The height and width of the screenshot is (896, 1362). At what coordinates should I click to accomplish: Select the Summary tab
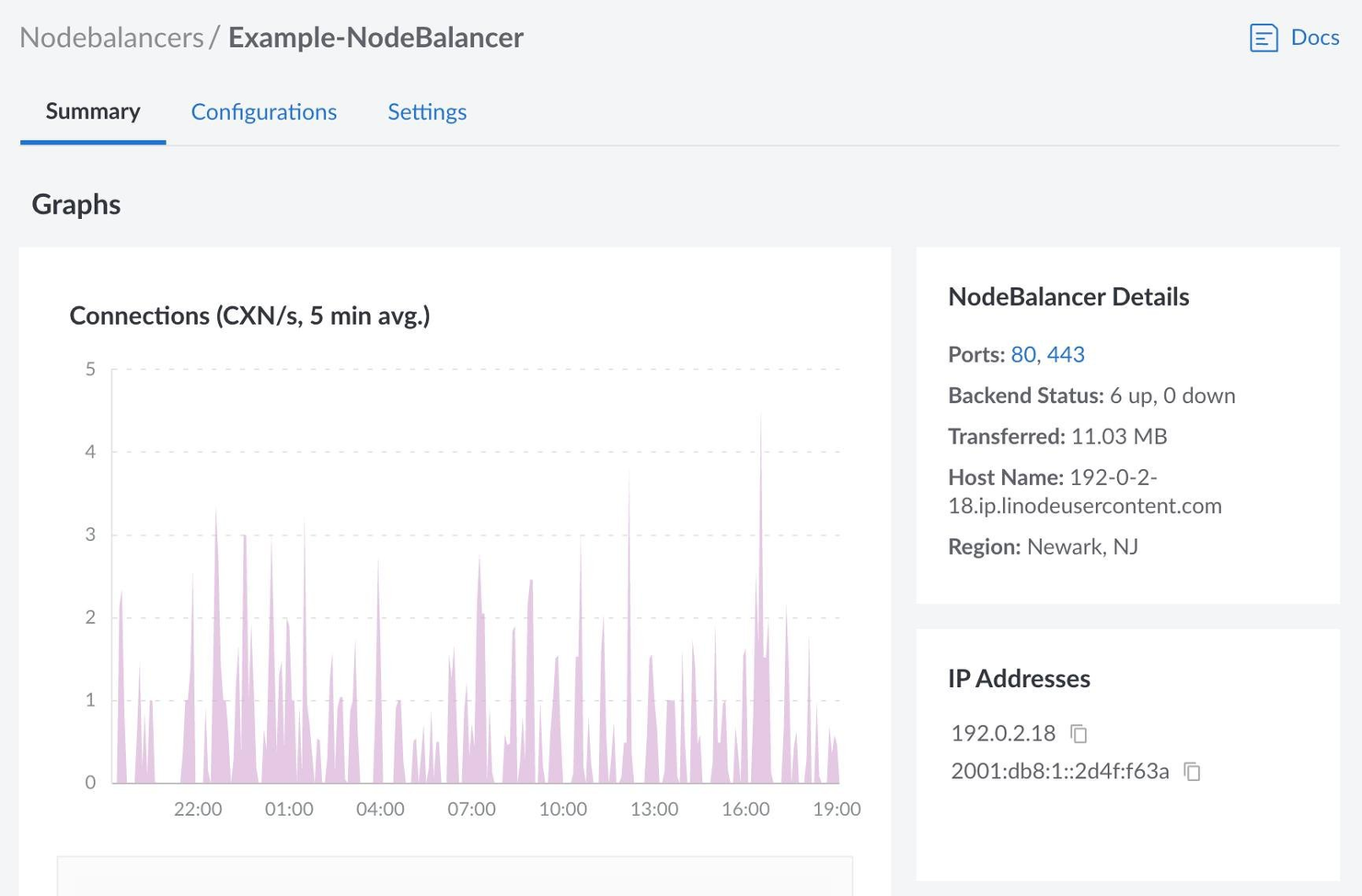92,111
